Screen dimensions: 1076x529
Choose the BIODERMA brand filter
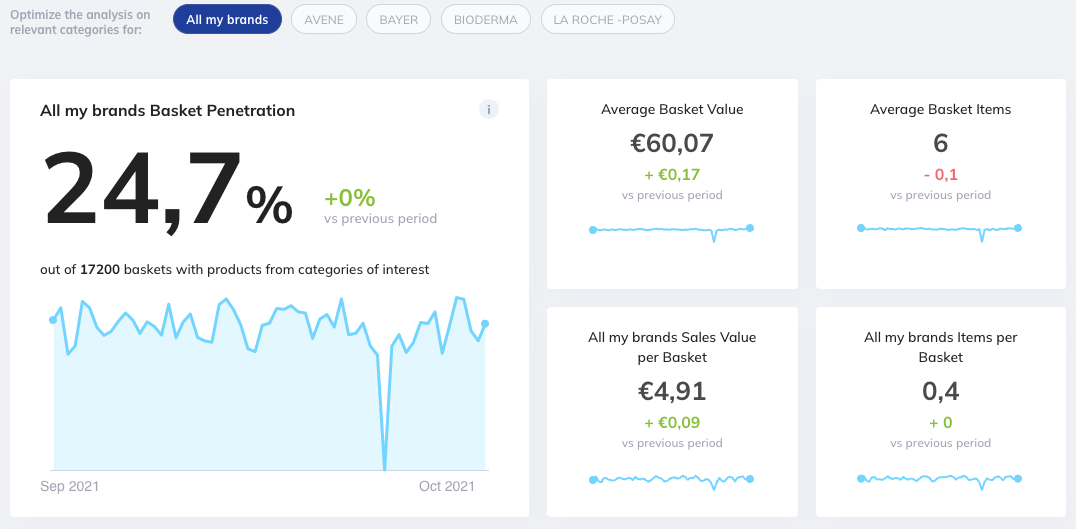486,19
